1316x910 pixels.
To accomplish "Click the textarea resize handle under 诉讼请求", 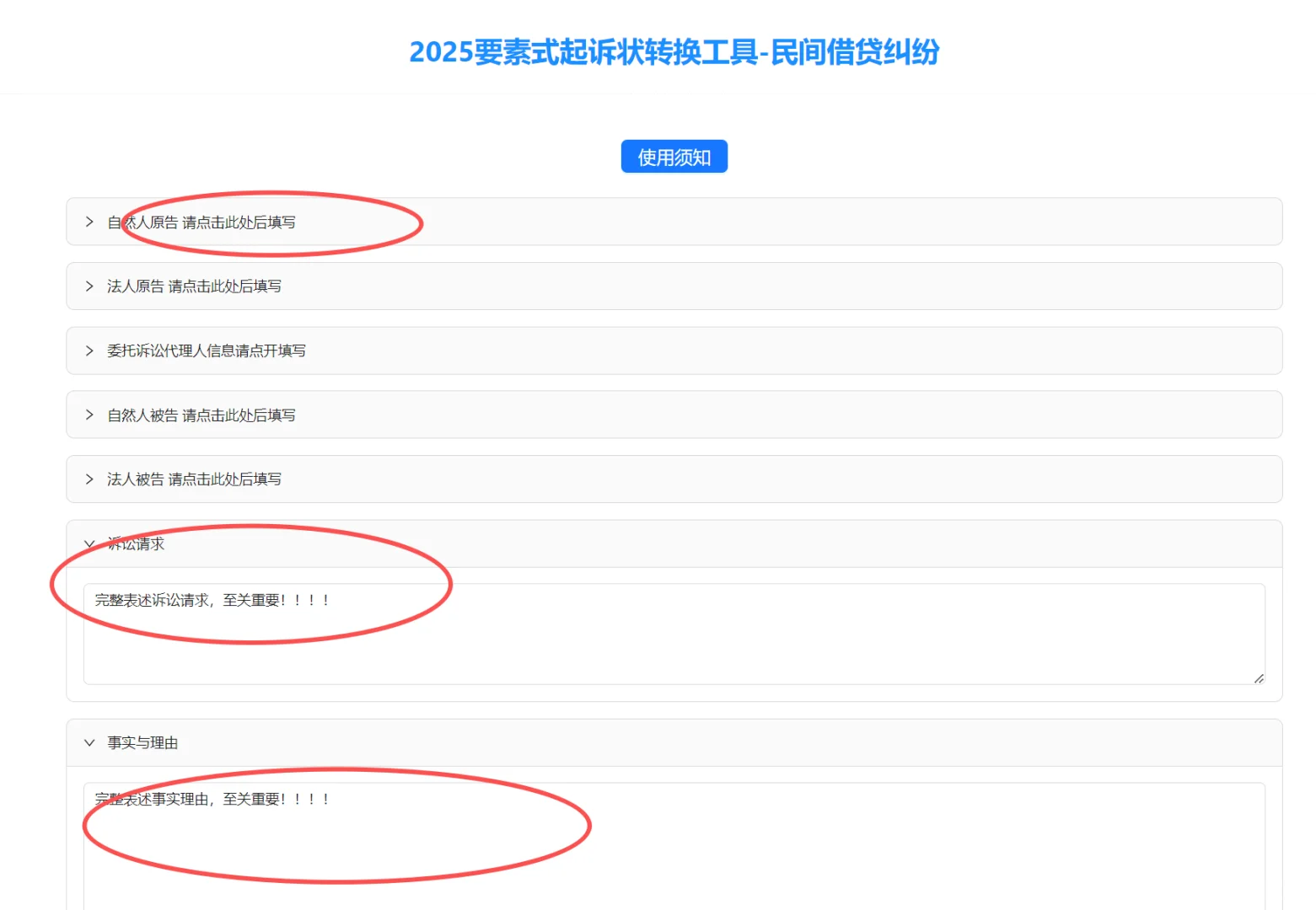I will tap(1257, 677).
